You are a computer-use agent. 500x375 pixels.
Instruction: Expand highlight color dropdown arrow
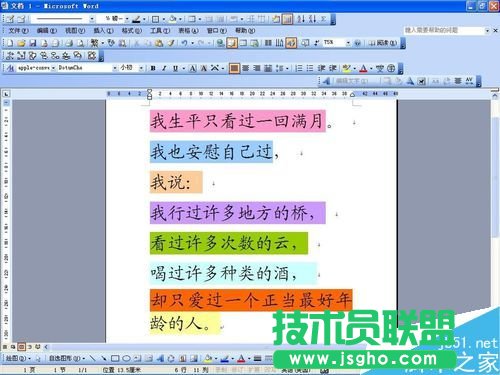(x=354, y=69)
